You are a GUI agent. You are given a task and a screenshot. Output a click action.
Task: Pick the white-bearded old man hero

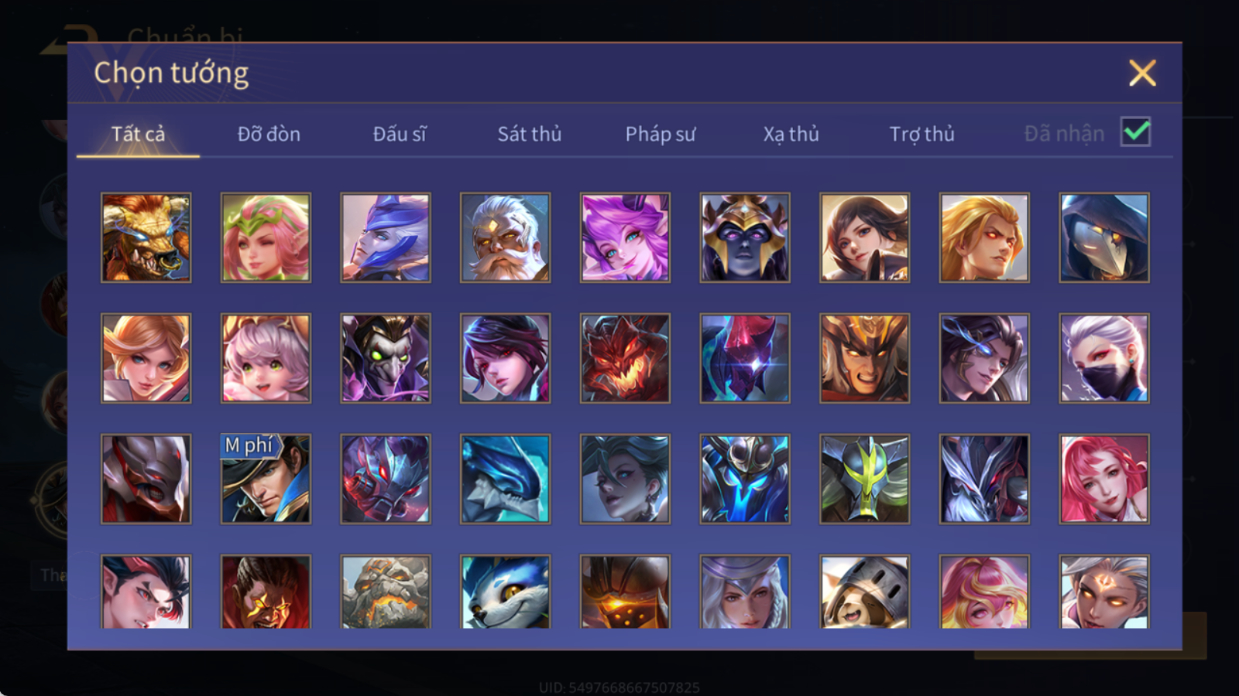pos(505,238)
